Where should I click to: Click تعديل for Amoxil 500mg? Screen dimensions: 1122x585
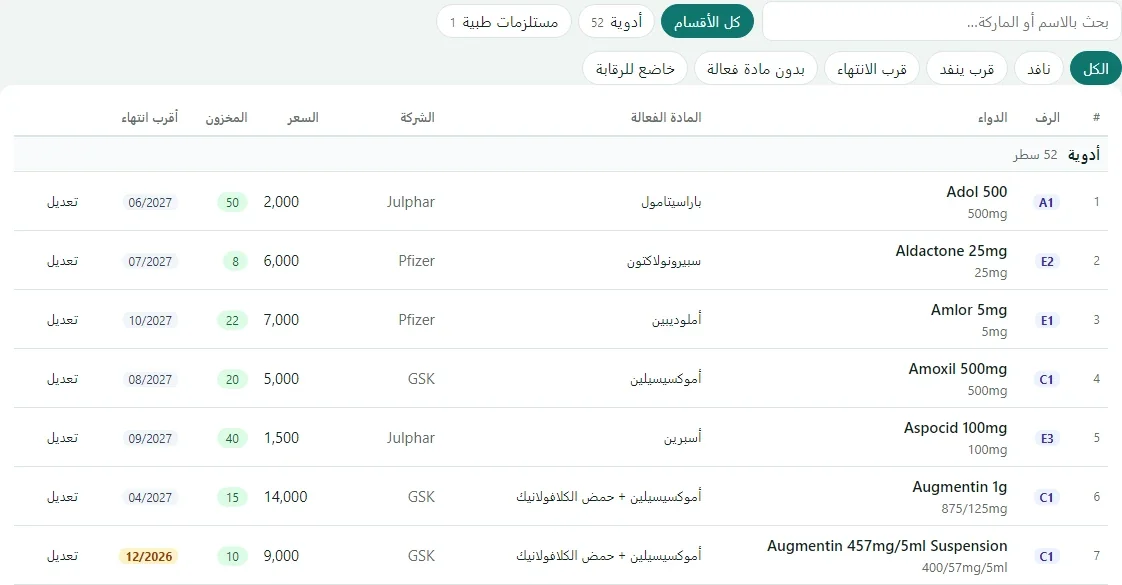click(62, 379)
